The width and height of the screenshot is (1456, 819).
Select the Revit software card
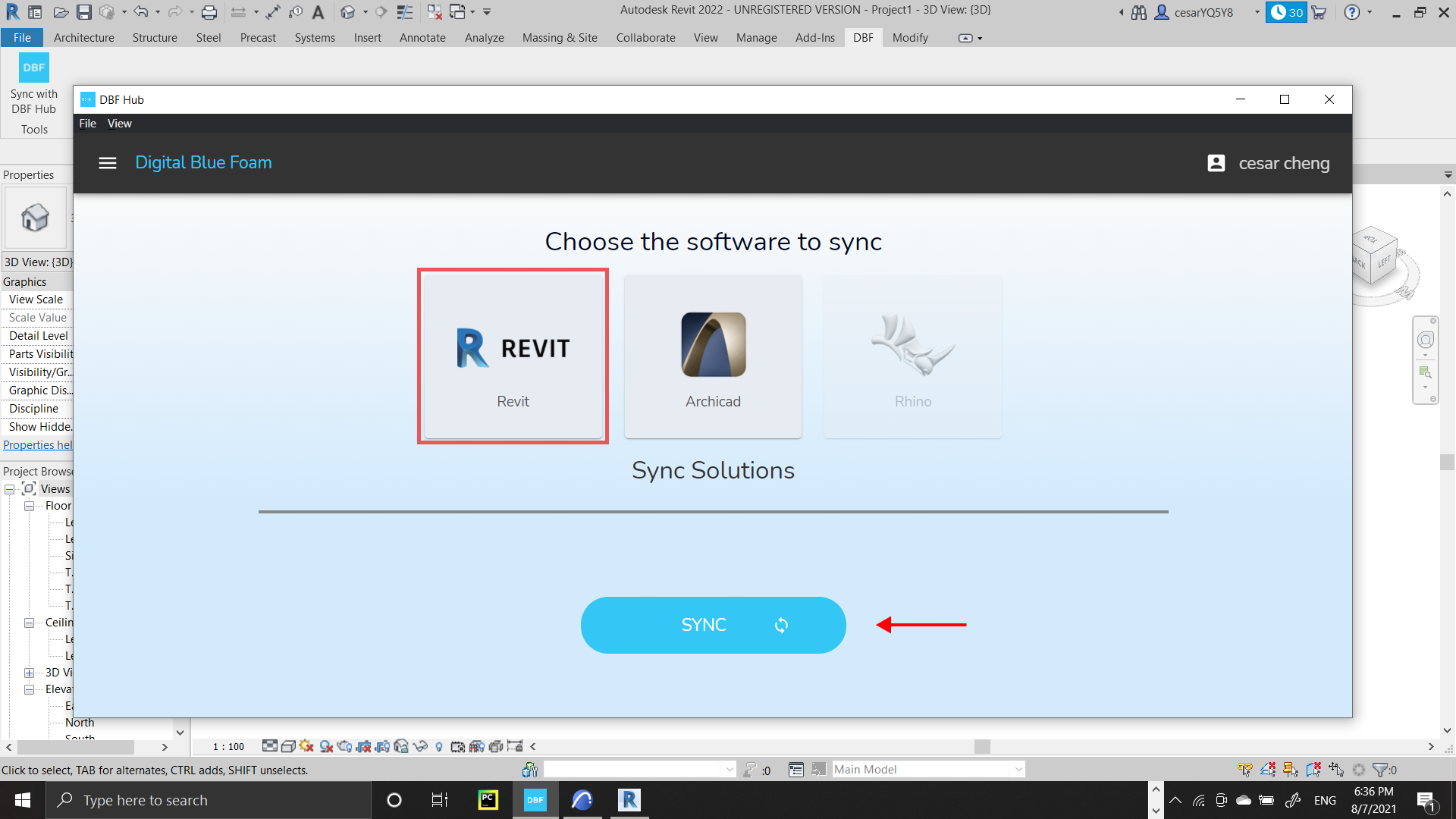click(x=513, y=356)
